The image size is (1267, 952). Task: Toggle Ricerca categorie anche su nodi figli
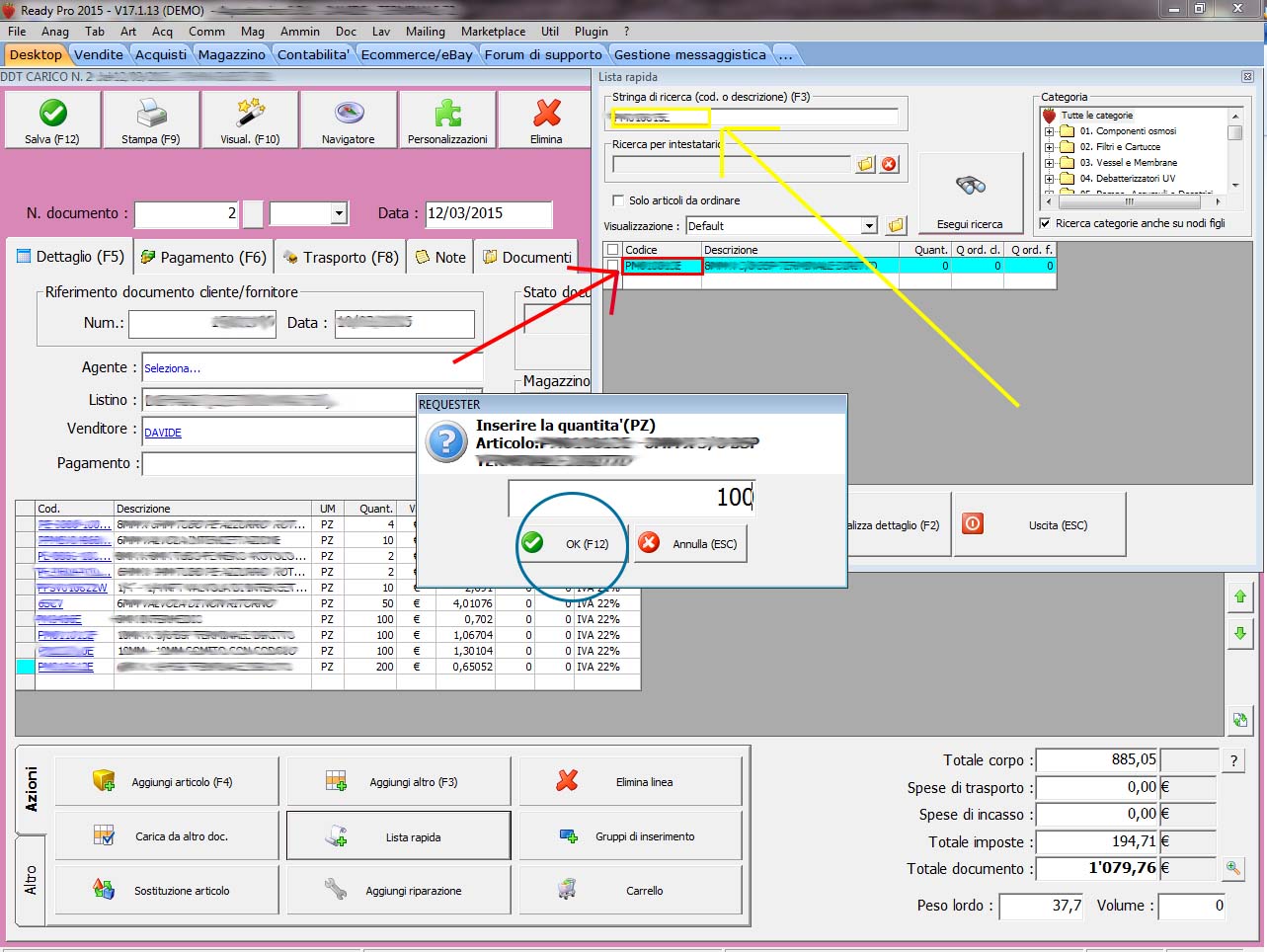click(1045, 223)
